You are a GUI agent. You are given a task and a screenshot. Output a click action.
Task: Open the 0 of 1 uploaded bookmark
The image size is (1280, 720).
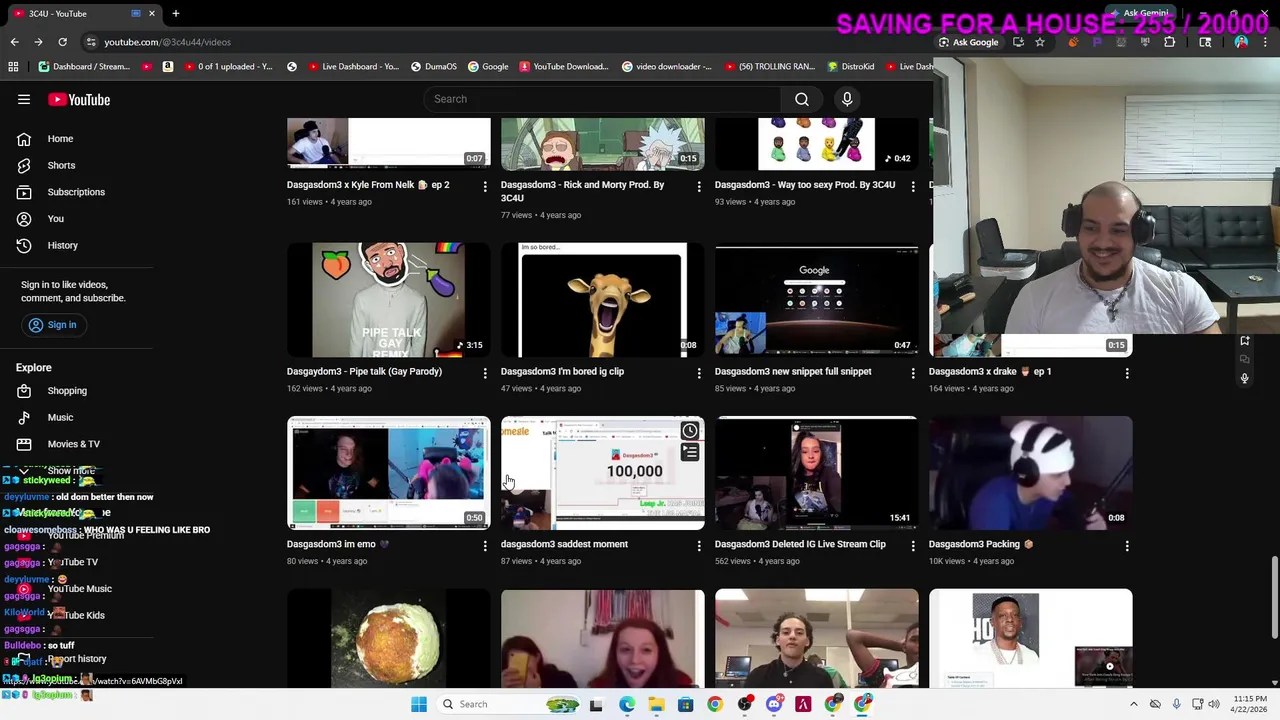pyautogui.click(x=228, y=67)
